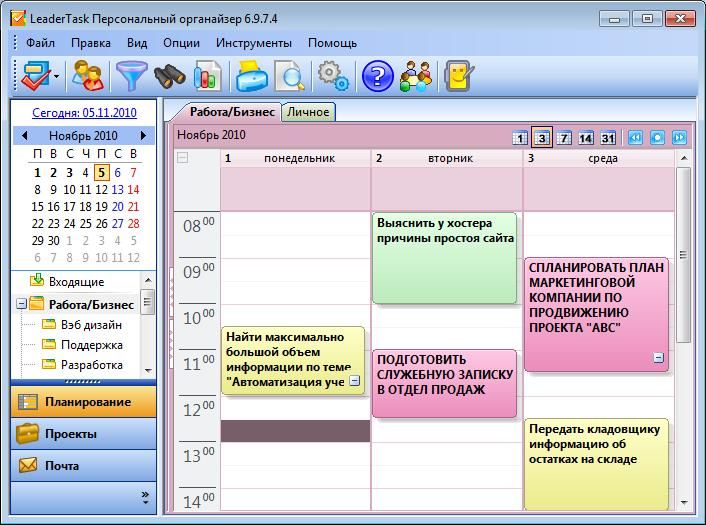Viewport: 706px width, 525px height.
Task: Open search with the binoculars icon
Action: coord(169,76)
